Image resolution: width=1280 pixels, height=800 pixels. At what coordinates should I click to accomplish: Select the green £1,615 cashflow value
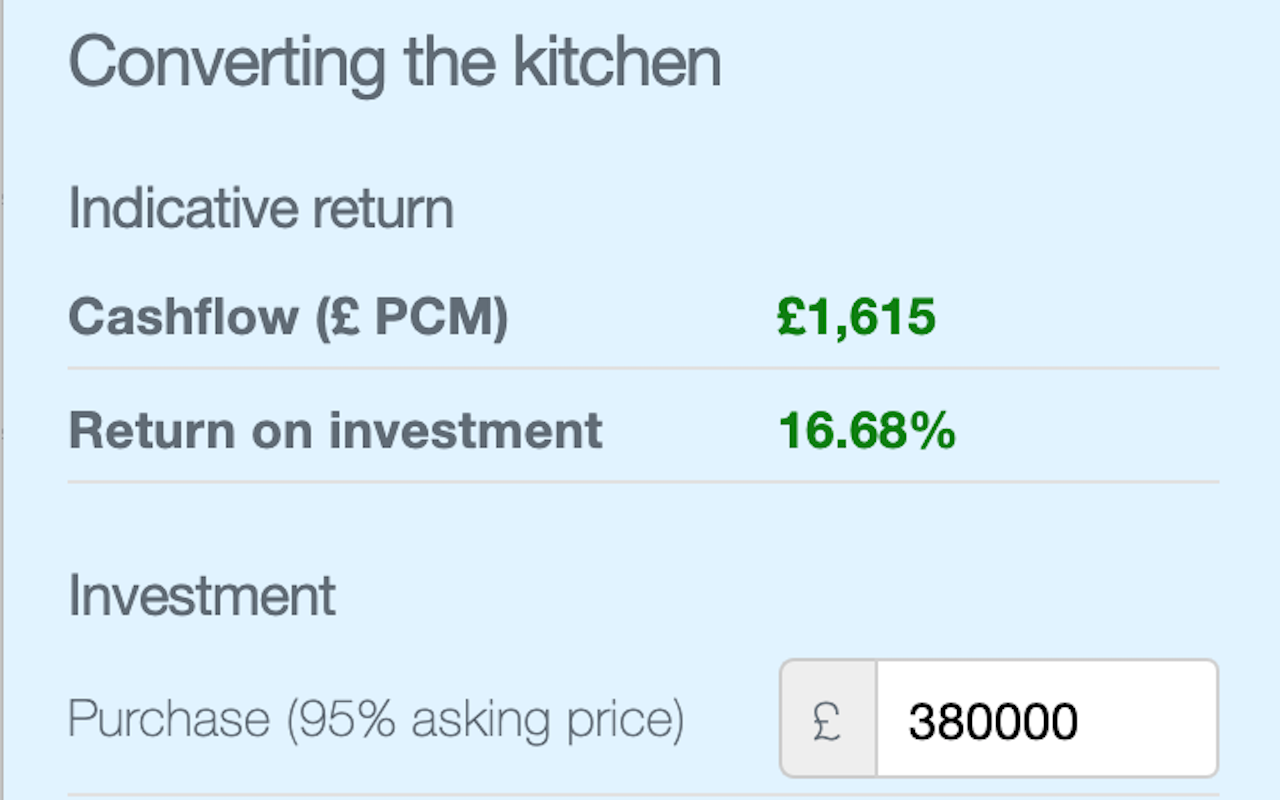(856, 317)
